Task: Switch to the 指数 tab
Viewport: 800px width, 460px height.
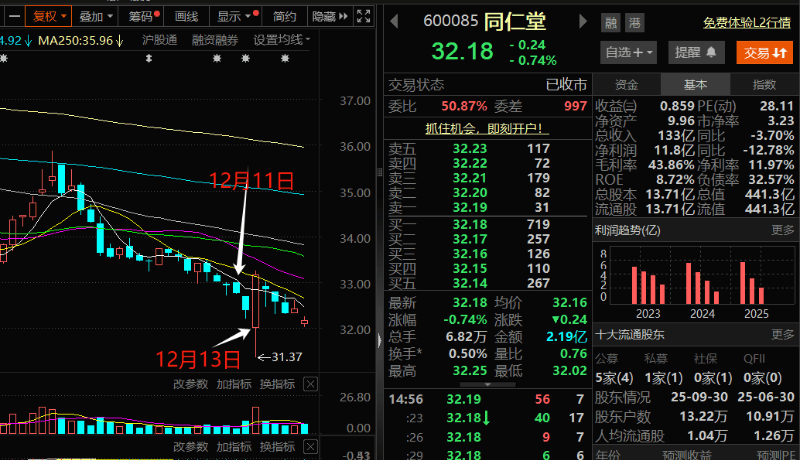Action: (764, 85)
